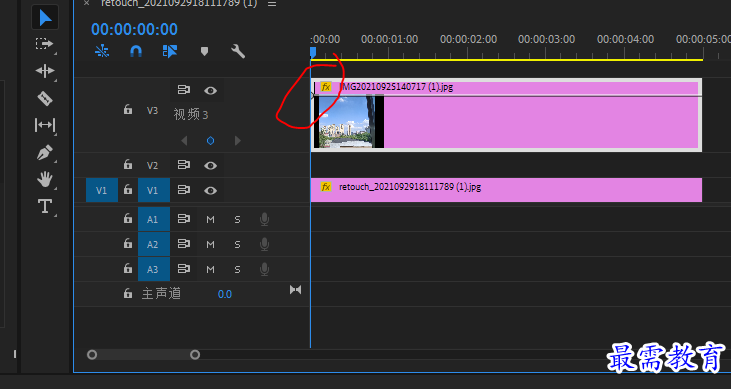Toggle sync lock for V1 track

pyautogui.click(x=184, y=190)
